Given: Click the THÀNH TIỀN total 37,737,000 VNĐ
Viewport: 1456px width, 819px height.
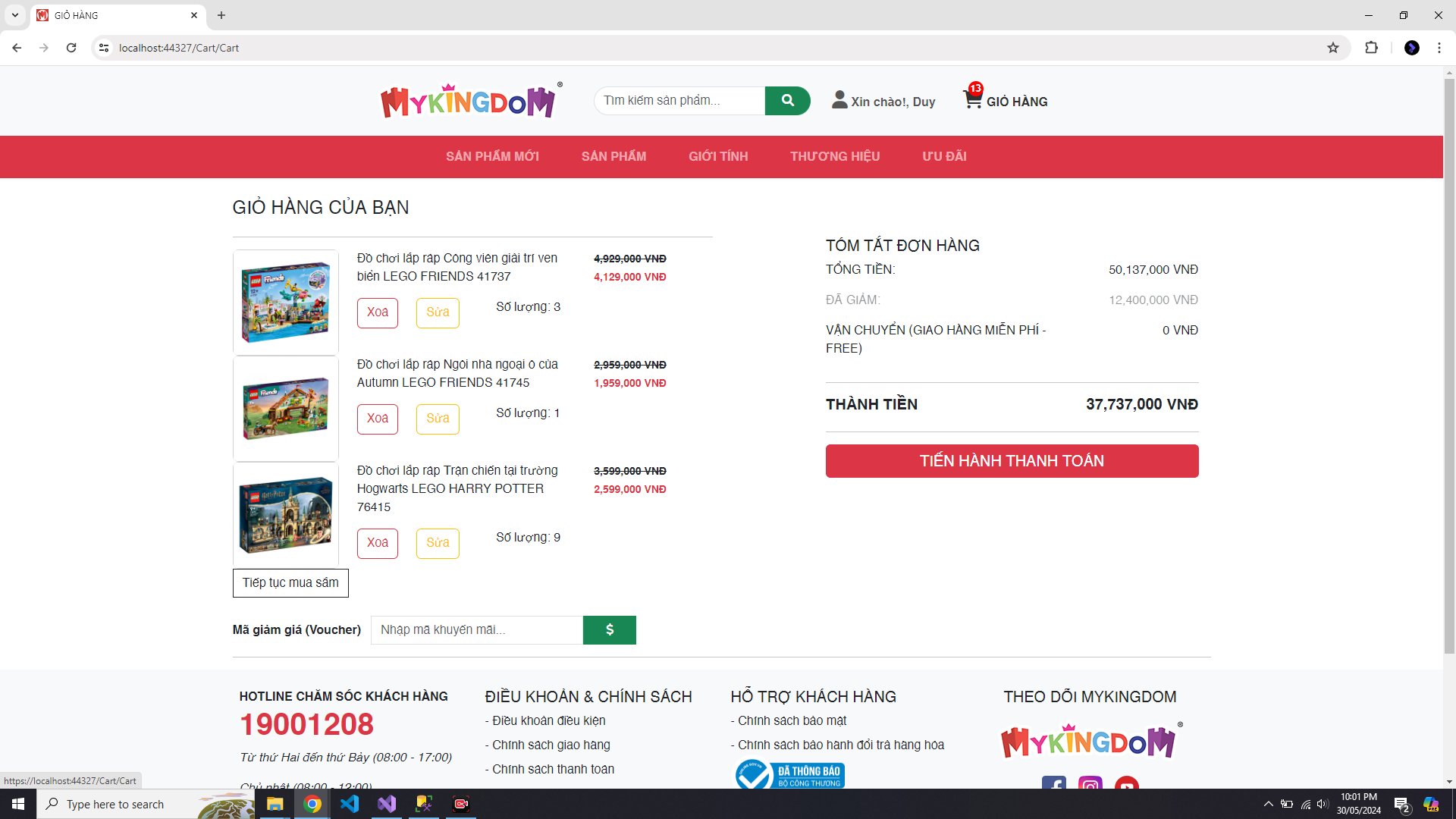Looking at the screenshot, I should 1141,404.
